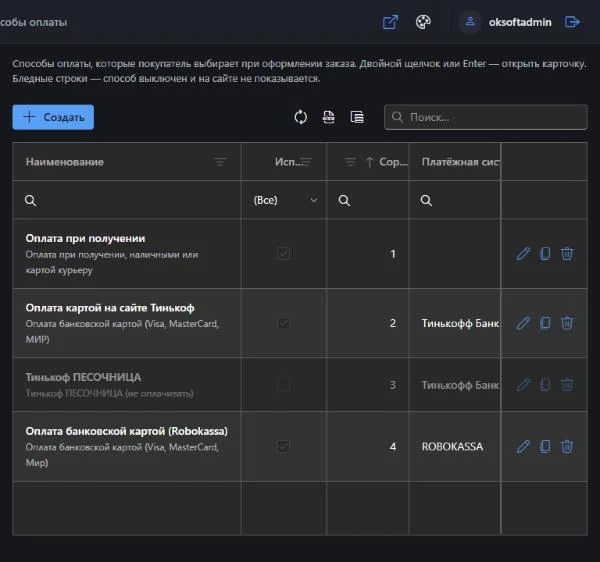600x562 pixels.
Task: Delete Оплата при получении row
Action: click(x=567, y=254)
